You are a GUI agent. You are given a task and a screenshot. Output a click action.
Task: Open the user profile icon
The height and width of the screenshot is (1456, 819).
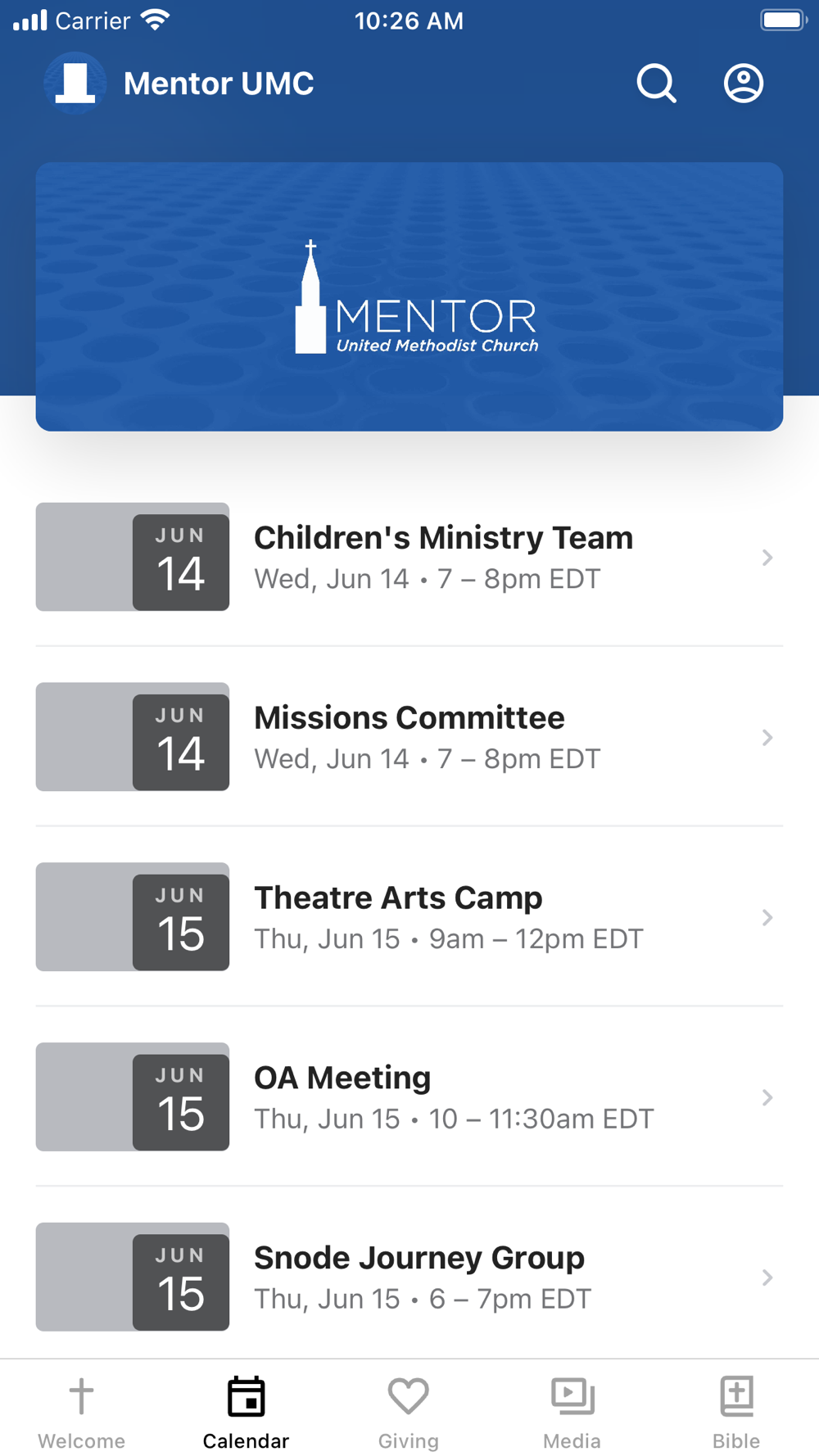click(x=744, y=84)
